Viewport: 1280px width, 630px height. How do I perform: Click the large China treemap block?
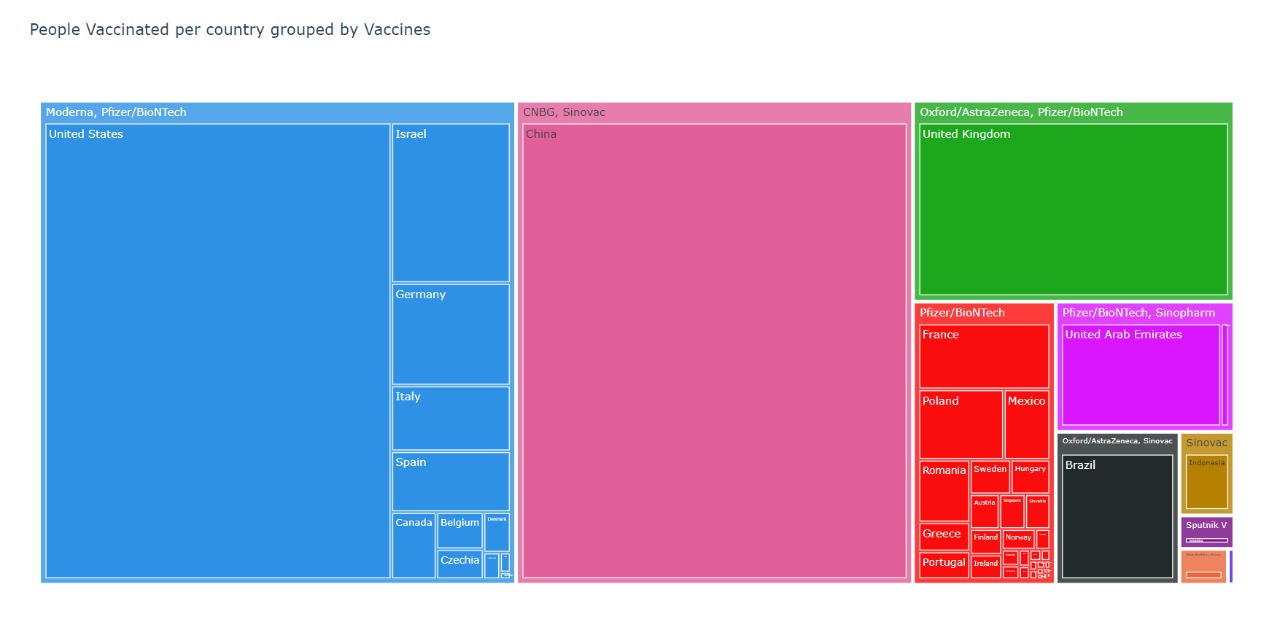(715, 351)
